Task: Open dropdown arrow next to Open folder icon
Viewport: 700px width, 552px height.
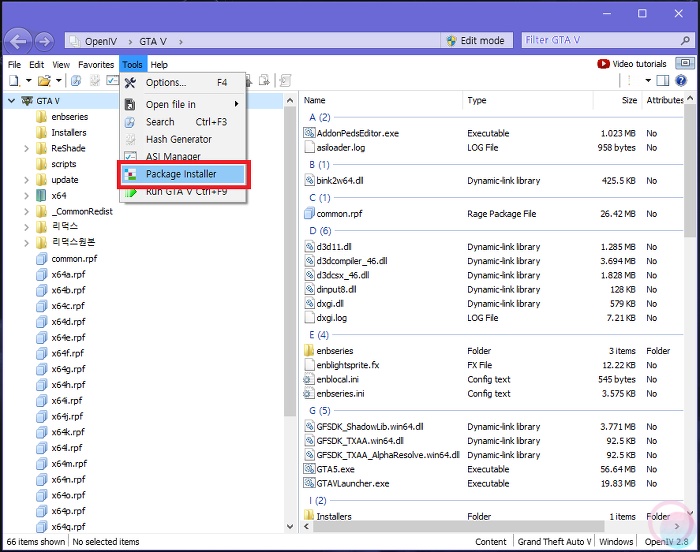Action: coord(58,81)
